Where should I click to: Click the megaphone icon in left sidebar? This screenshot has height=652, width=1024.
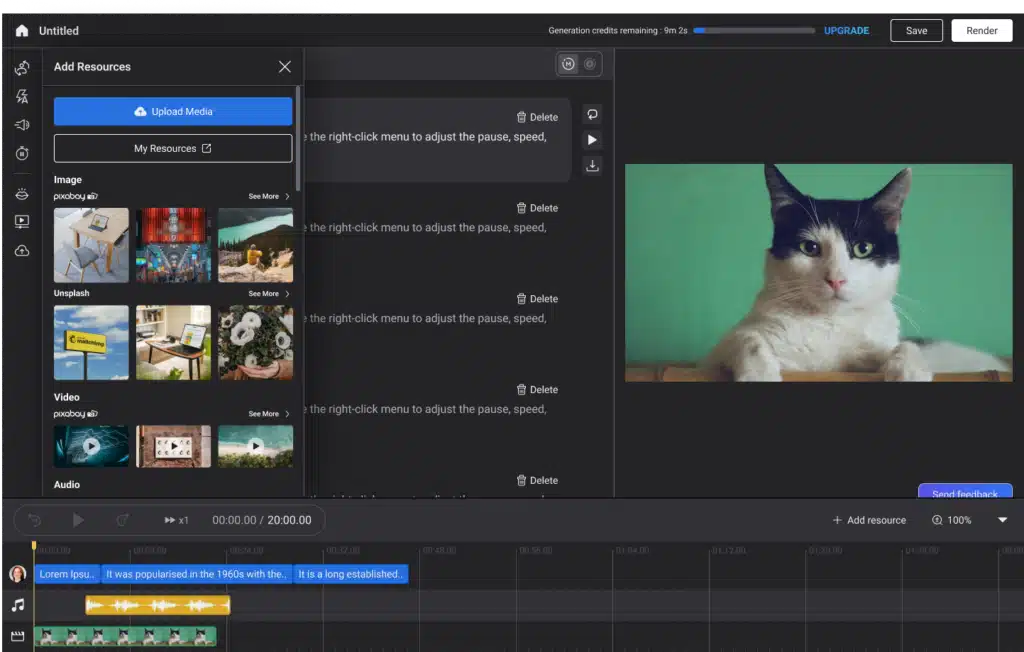(x=22, y=125)
